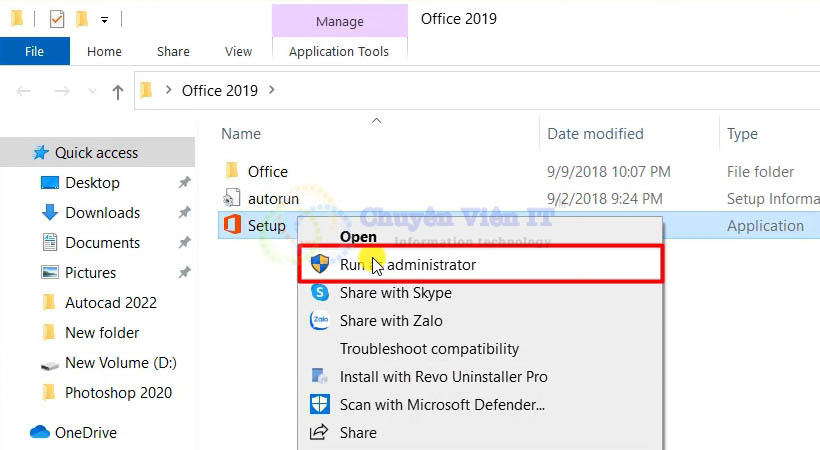This screenshot has width=820, height=450.
Task: Open the File menu tab
Action: click(x=34, y=51)
